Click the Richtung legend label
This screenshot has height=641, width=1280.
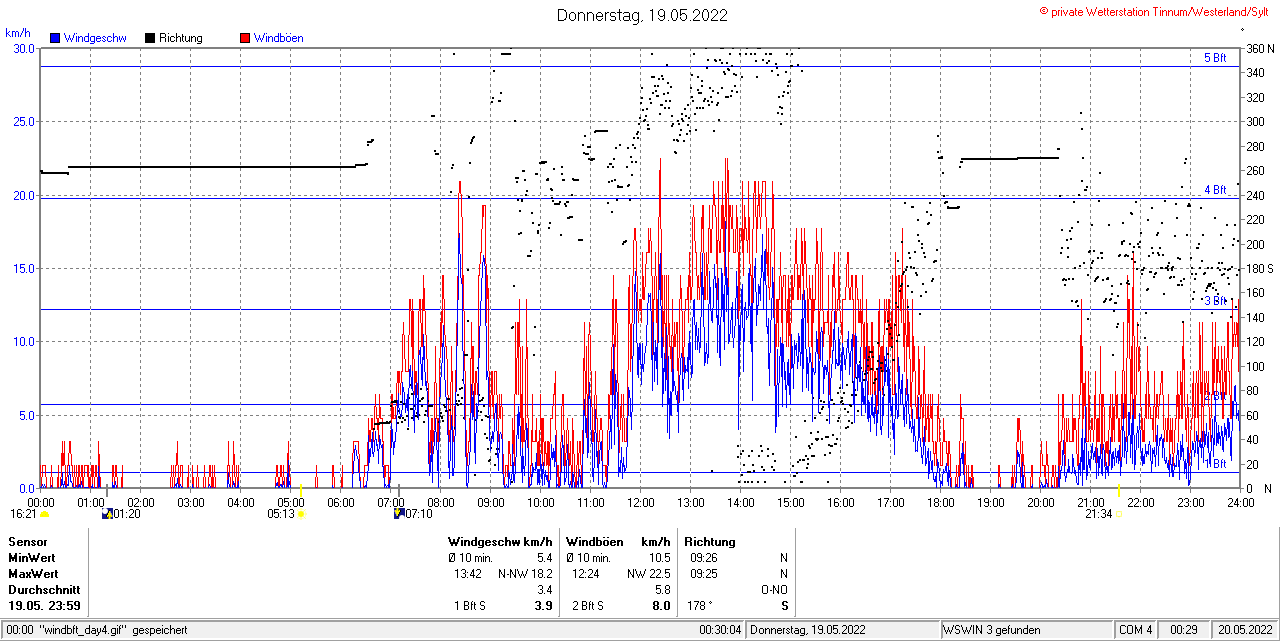[181, 38]
